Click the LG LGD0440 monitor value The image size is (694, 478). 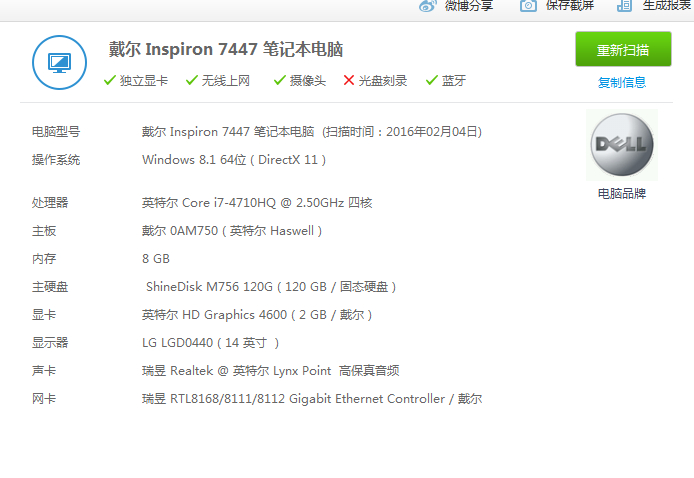tap(211, 343)
